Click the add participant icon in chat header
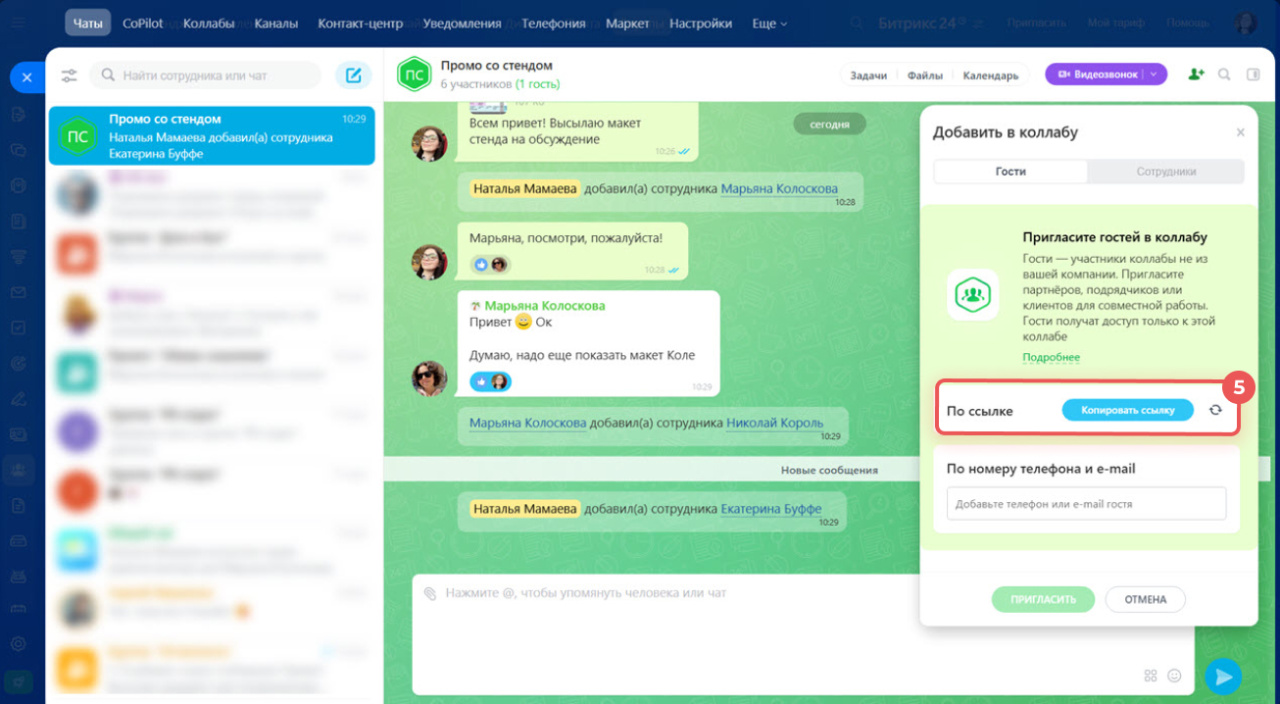 (1196, 74)
